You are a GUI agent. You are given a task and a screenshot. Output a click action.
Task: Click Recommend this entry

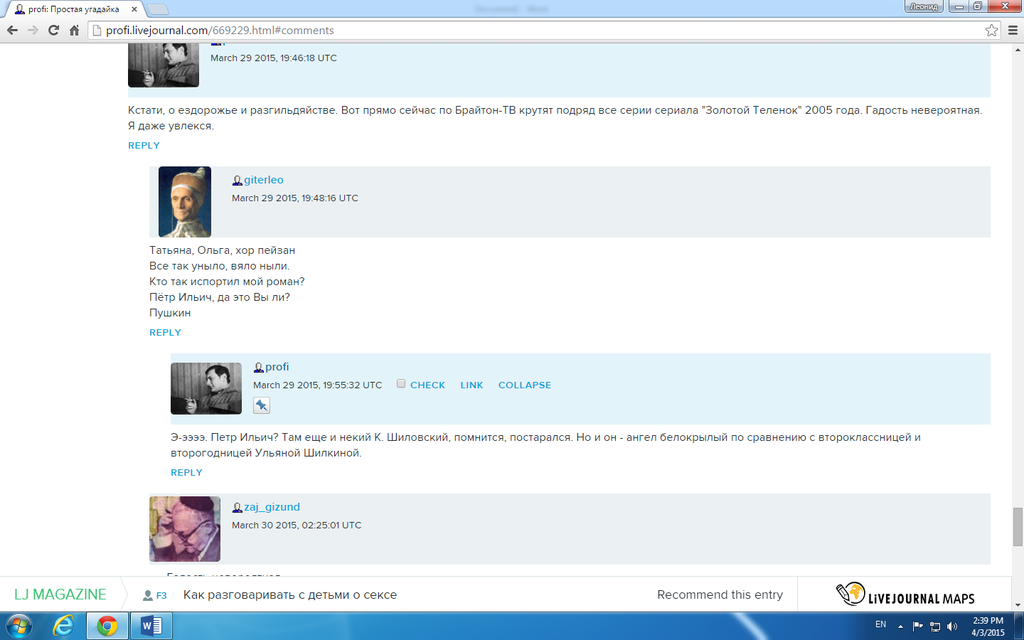tap(720, 595)
